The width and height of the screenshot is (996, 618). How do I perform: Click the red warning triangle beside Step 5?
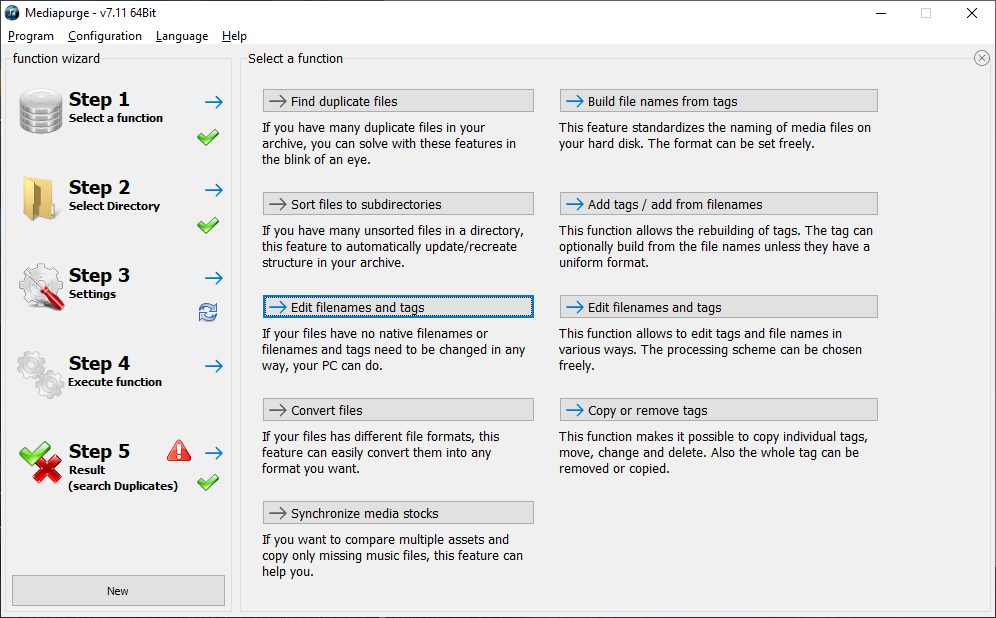[179, 450]
